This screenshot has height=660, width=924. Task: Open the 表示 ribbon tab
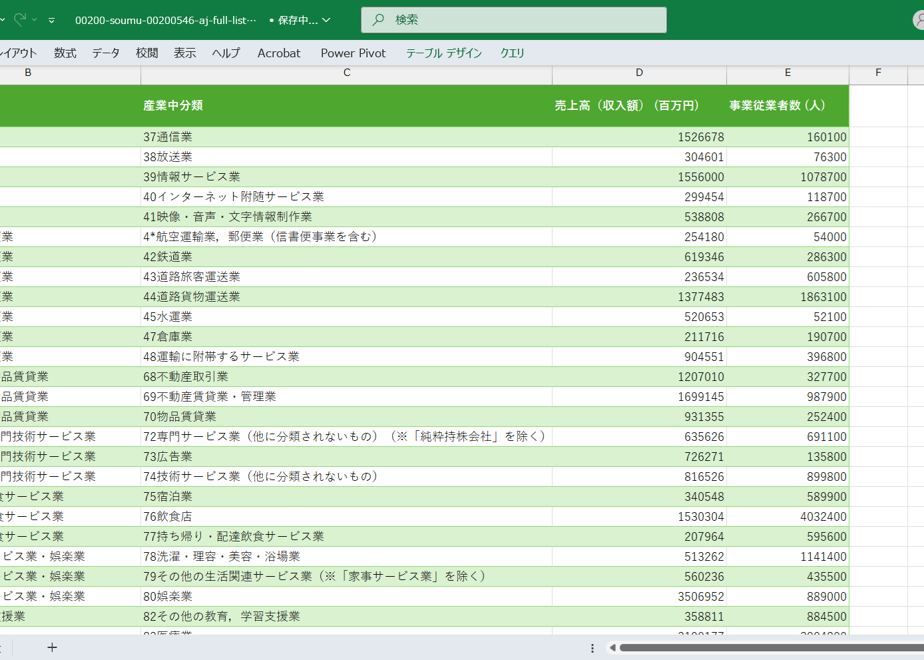(x=184, y=53)
